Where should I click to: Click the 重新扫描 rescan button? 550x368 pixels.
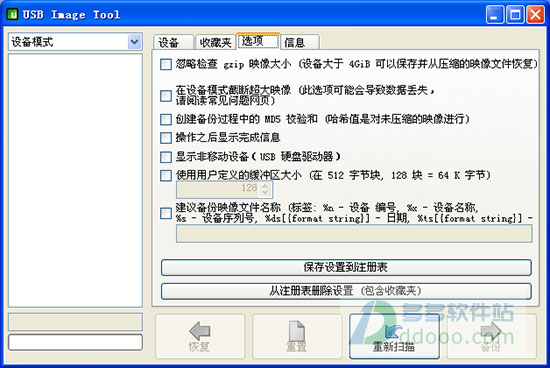pos(394,336)
